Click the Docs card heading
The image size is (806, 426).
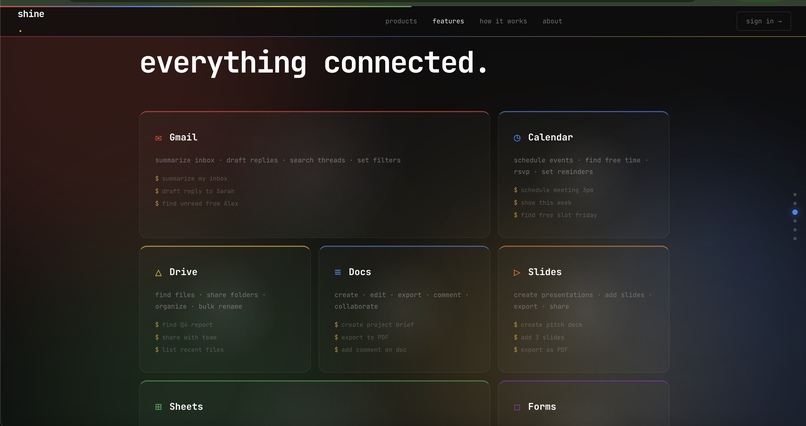[359, 272]
